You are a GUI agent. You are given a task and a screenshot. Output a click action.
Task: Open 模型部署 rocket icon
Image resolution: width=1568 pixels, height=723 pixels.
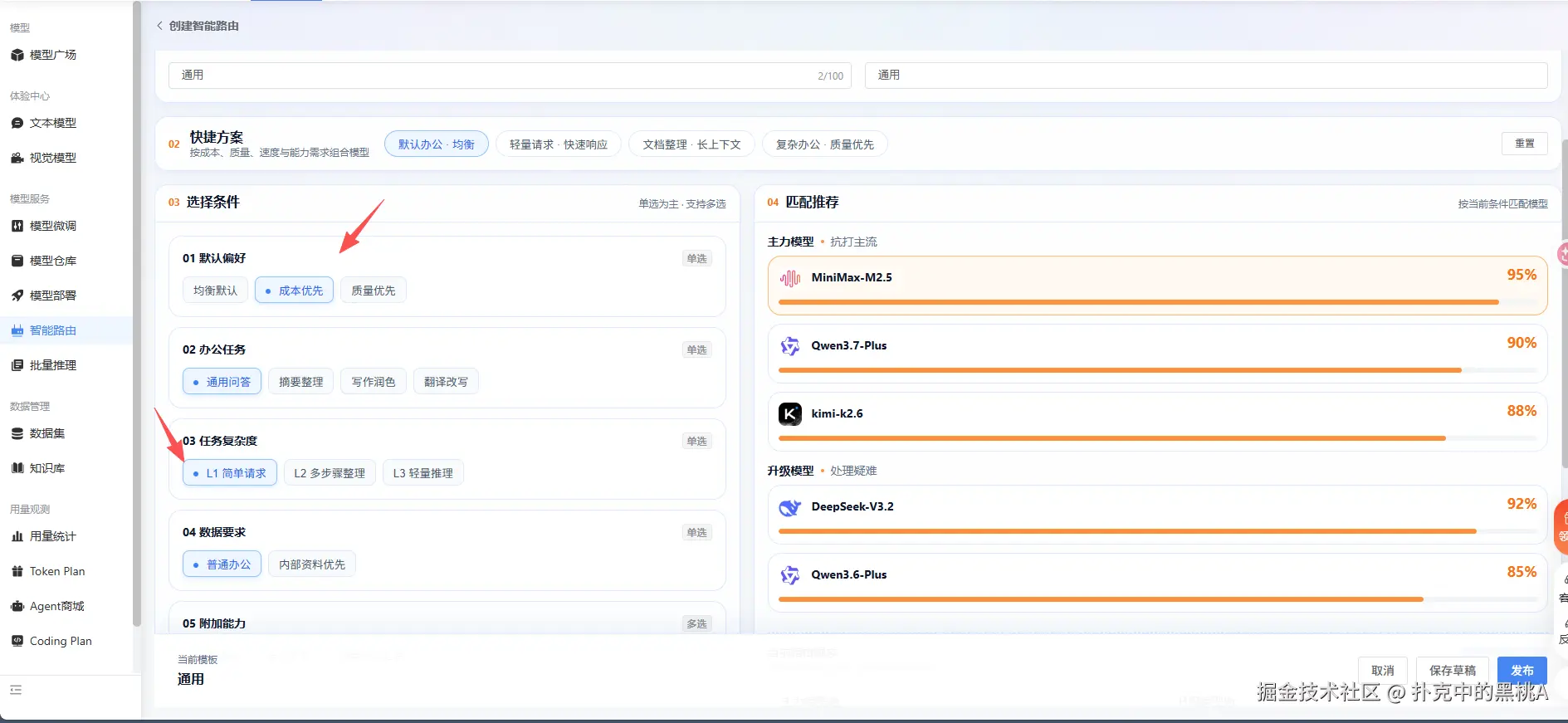[17, 296]
